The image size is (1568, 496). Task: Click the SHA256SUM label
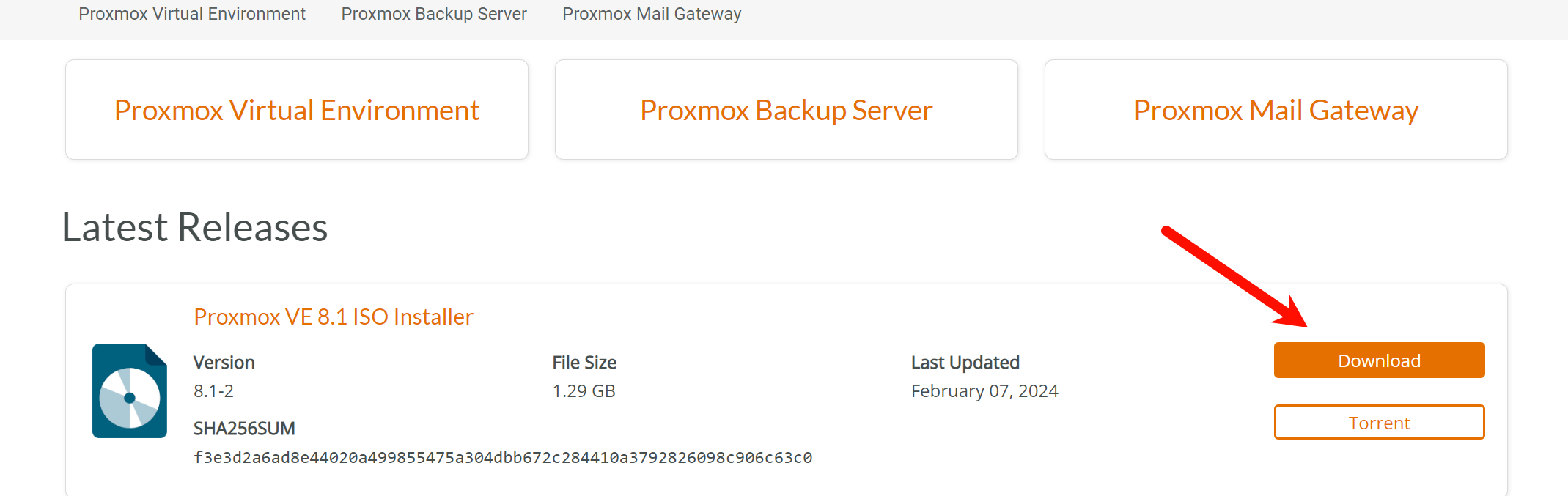click(x=244, y=429)
